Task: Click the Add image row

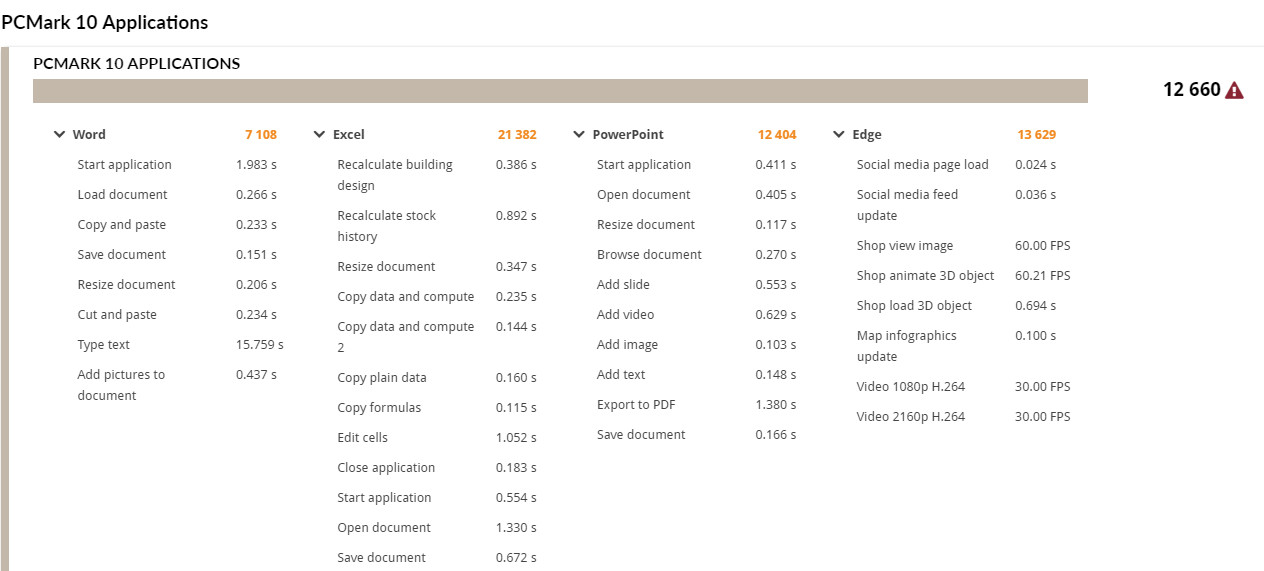Action: pos(697,344)
